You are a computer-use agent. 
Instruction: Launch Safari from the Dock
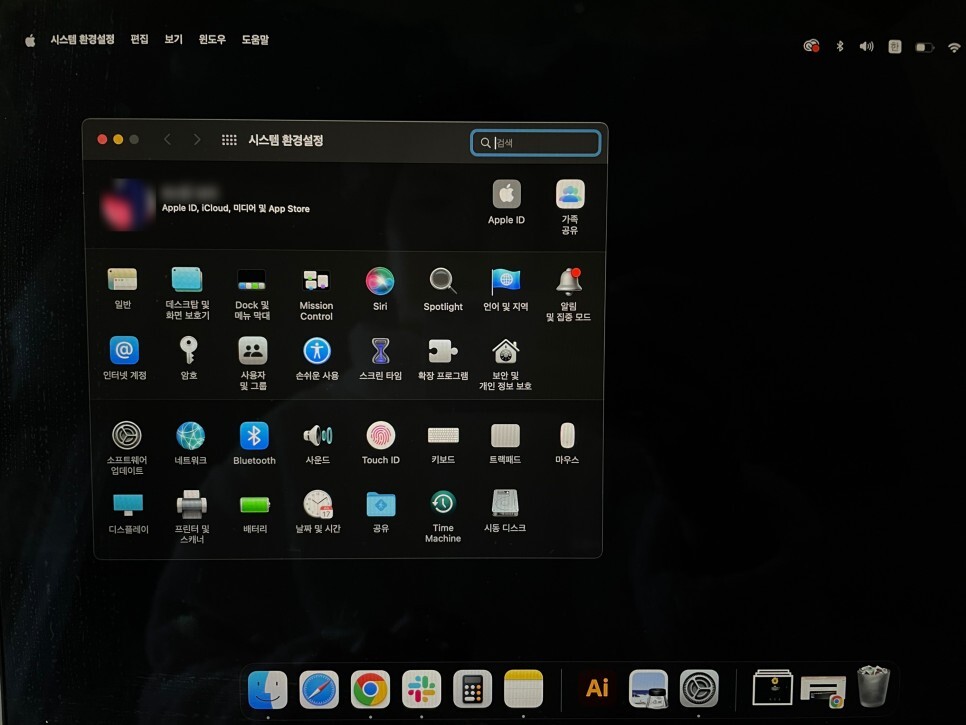click(x=319, y=689)
